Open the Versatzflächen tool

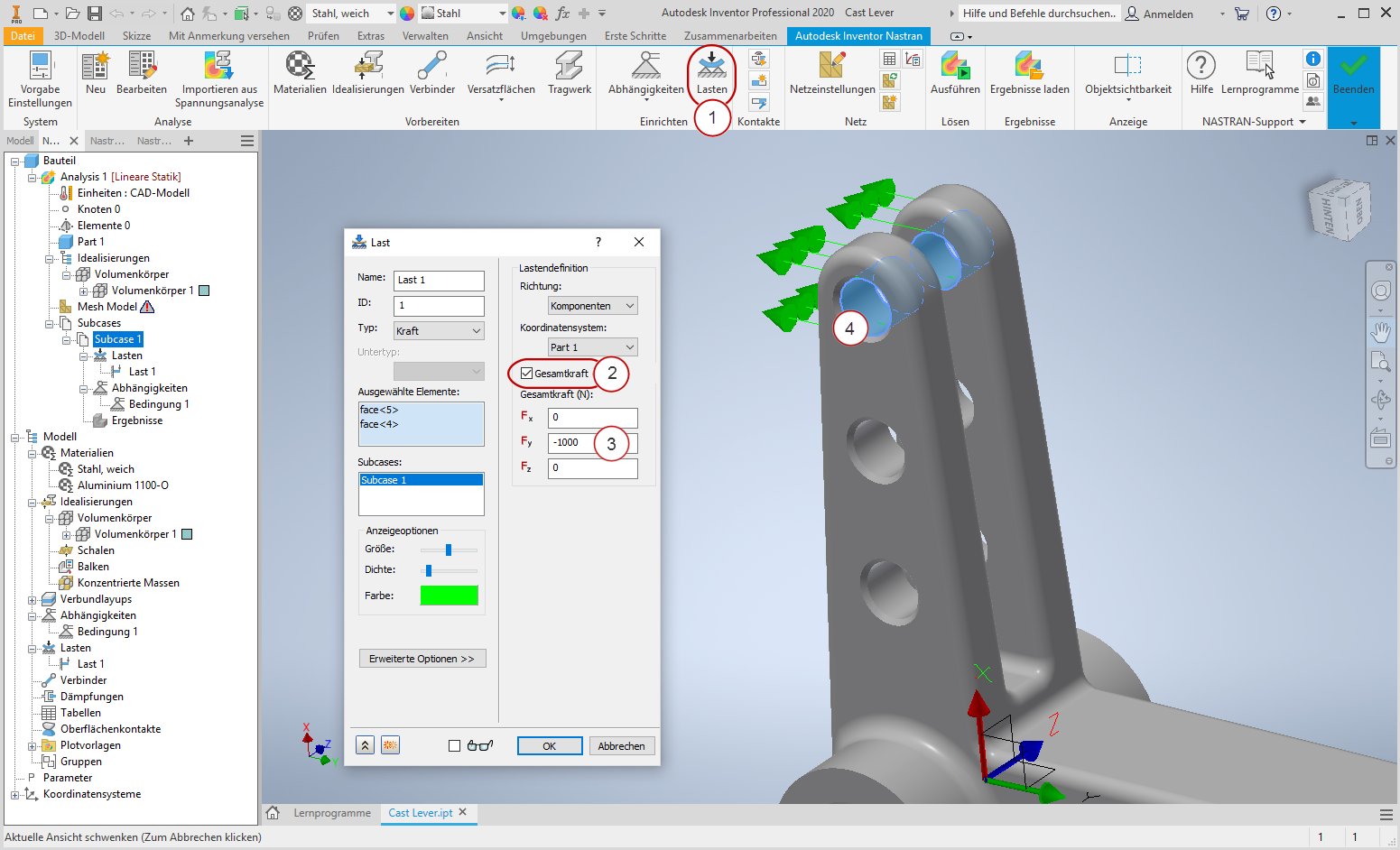501,75
